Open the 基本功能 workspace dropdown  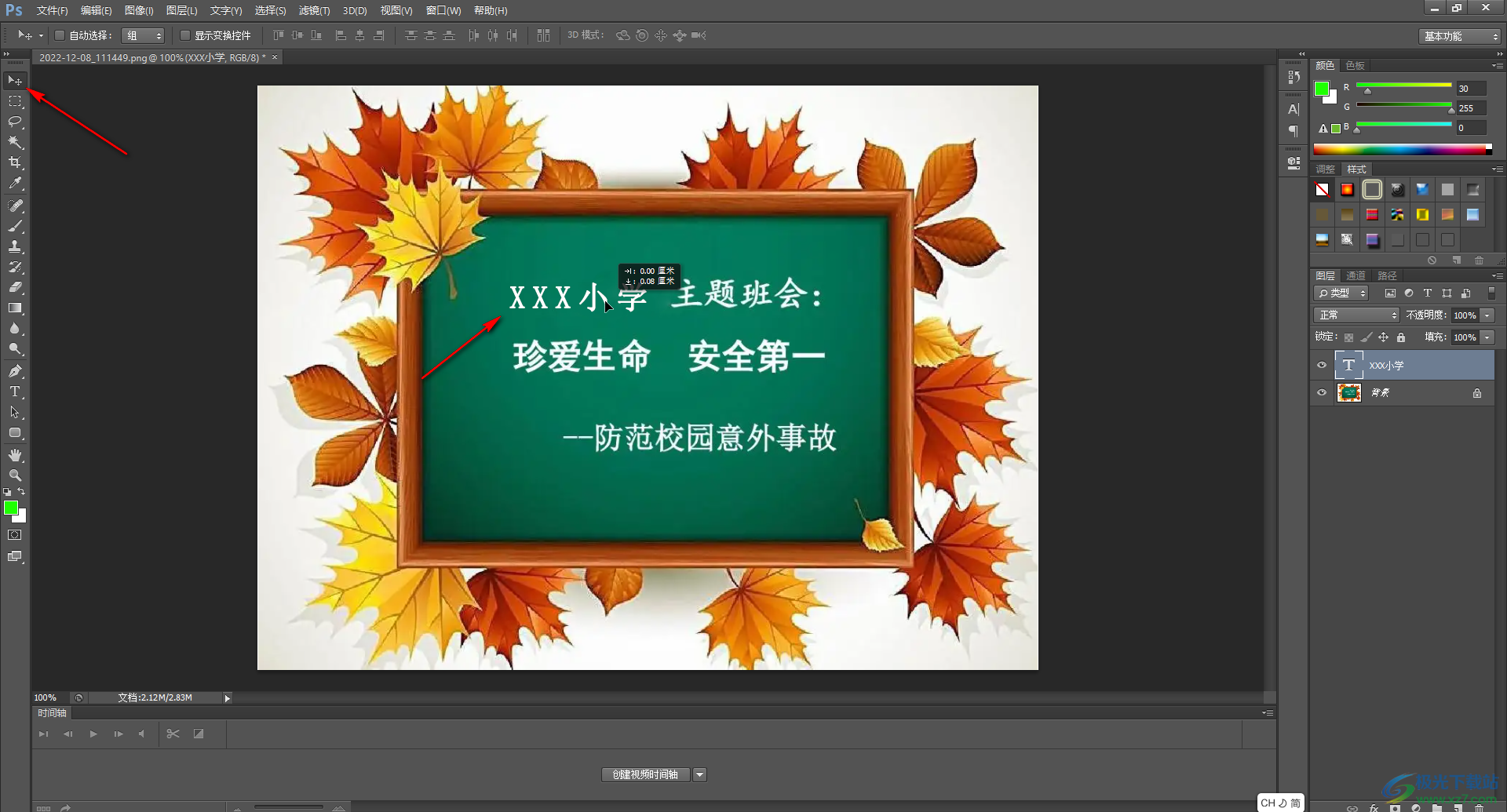(1460, 36)
